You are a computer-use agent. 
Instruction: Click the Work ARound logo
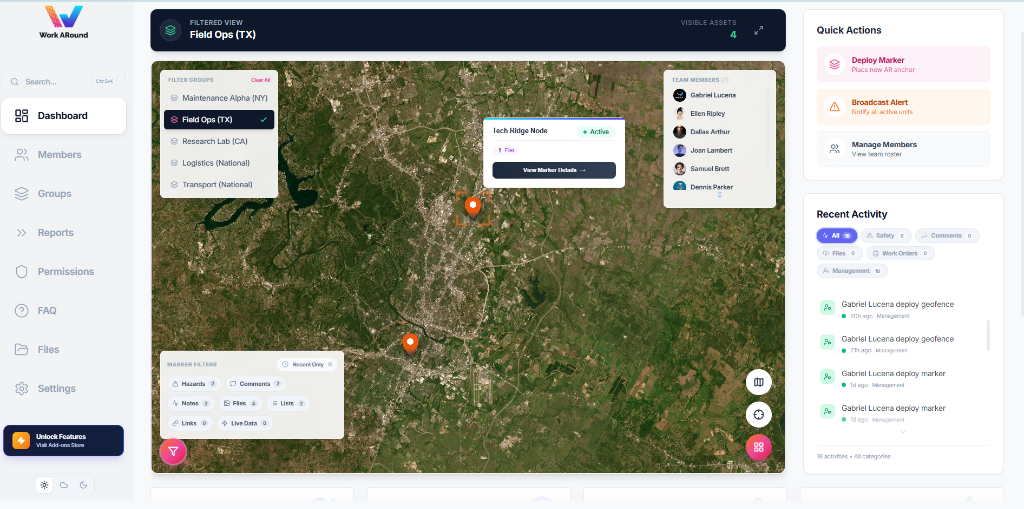[63, 22]
